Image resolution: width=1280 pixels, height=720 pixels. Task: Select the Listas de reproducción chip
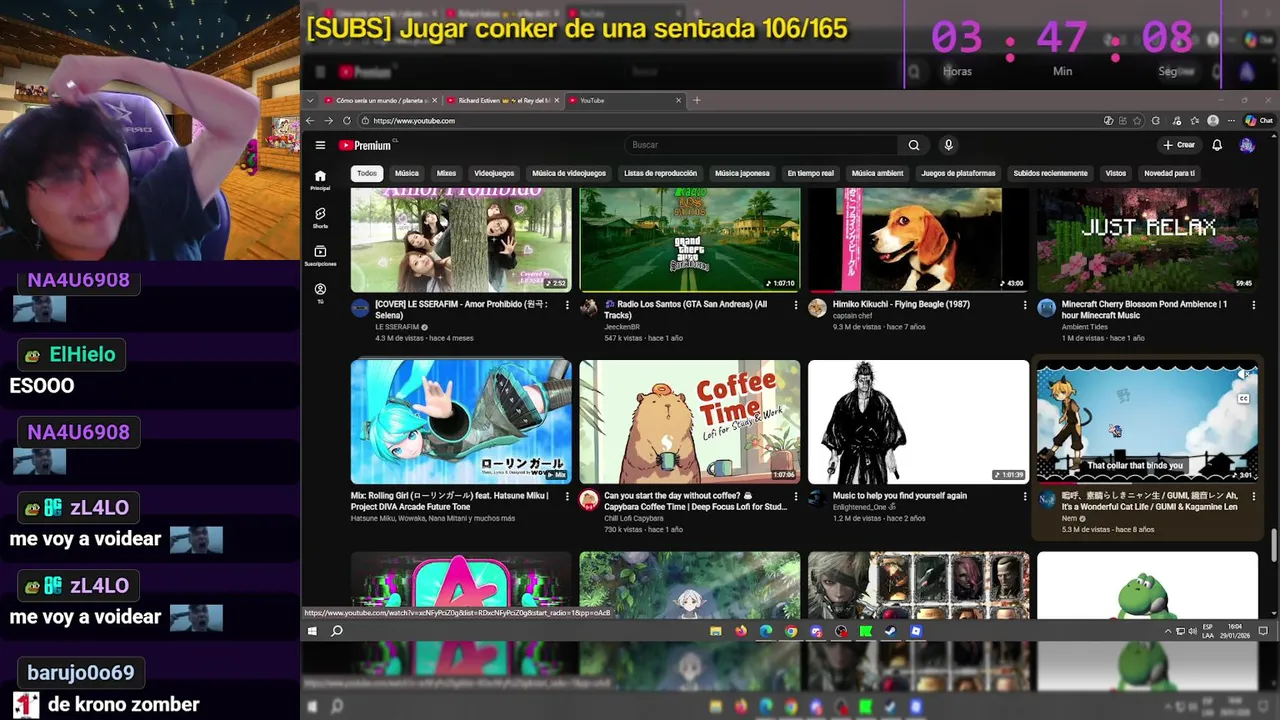(660, 173)
